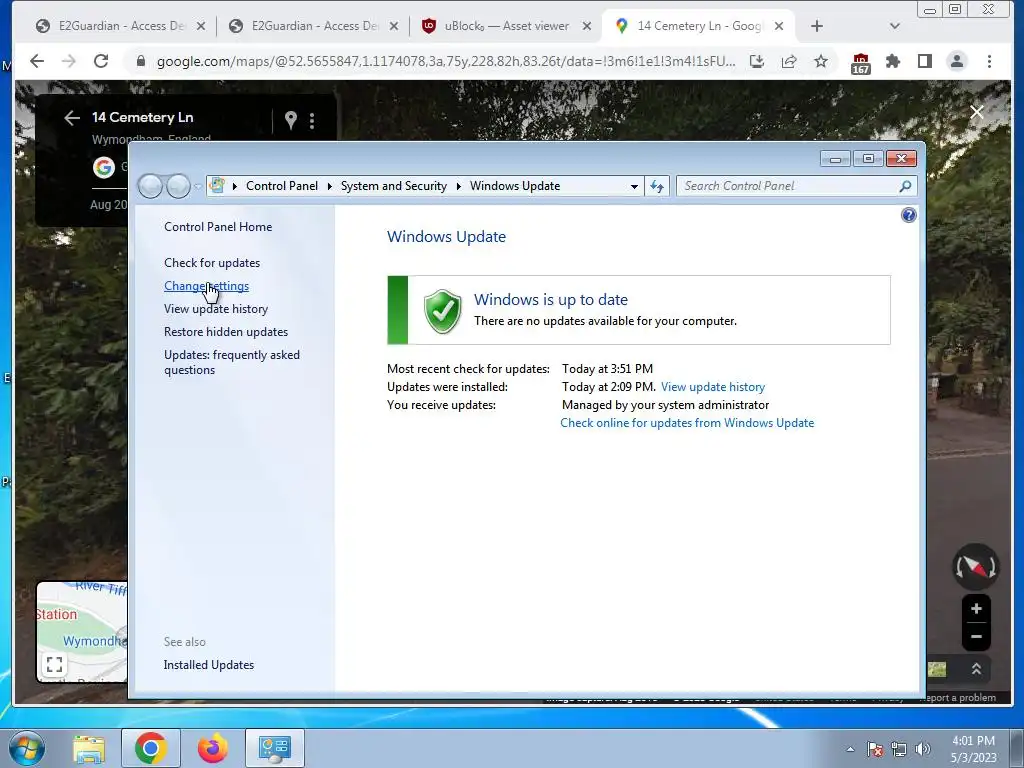
Task: Click View update history beside 2:09 PM
Action: point(713,387)
